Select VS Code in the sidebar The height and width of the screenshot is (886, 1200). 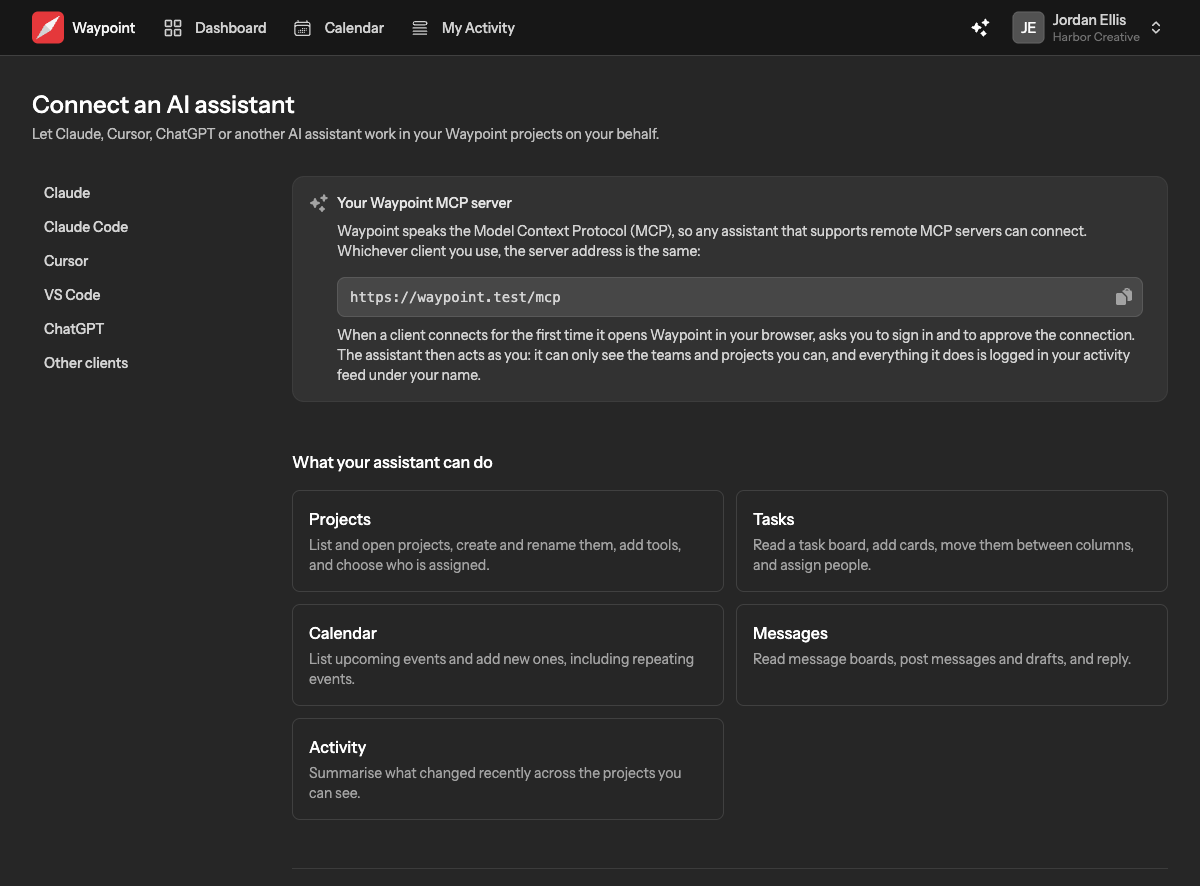(72, 295)
